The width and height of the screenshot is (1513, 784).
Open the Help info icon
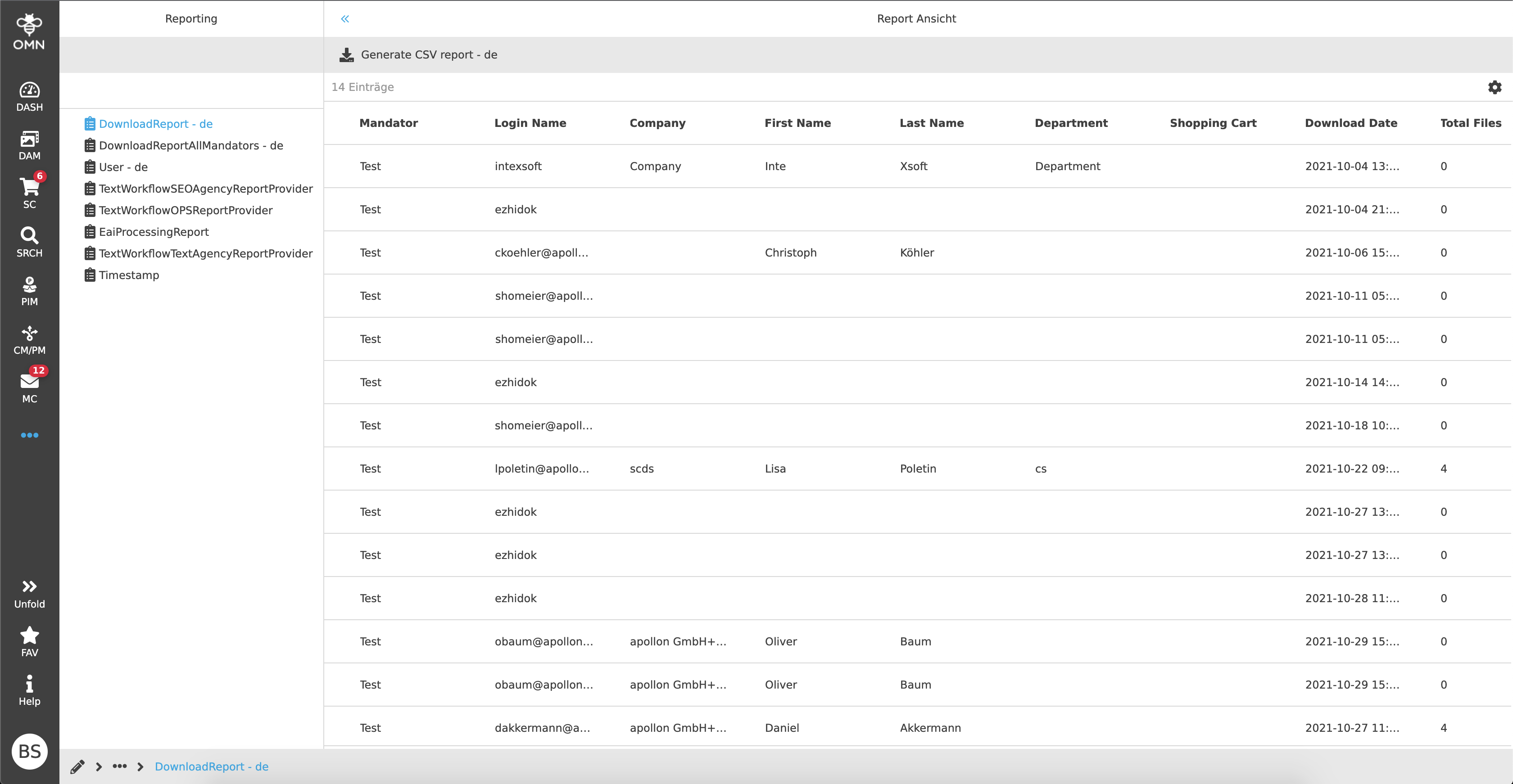pos(29,690)
